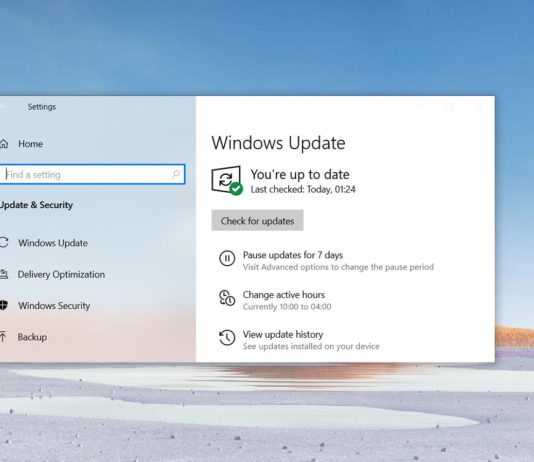Click the active hours clock icon

click(x=227, y=298)
